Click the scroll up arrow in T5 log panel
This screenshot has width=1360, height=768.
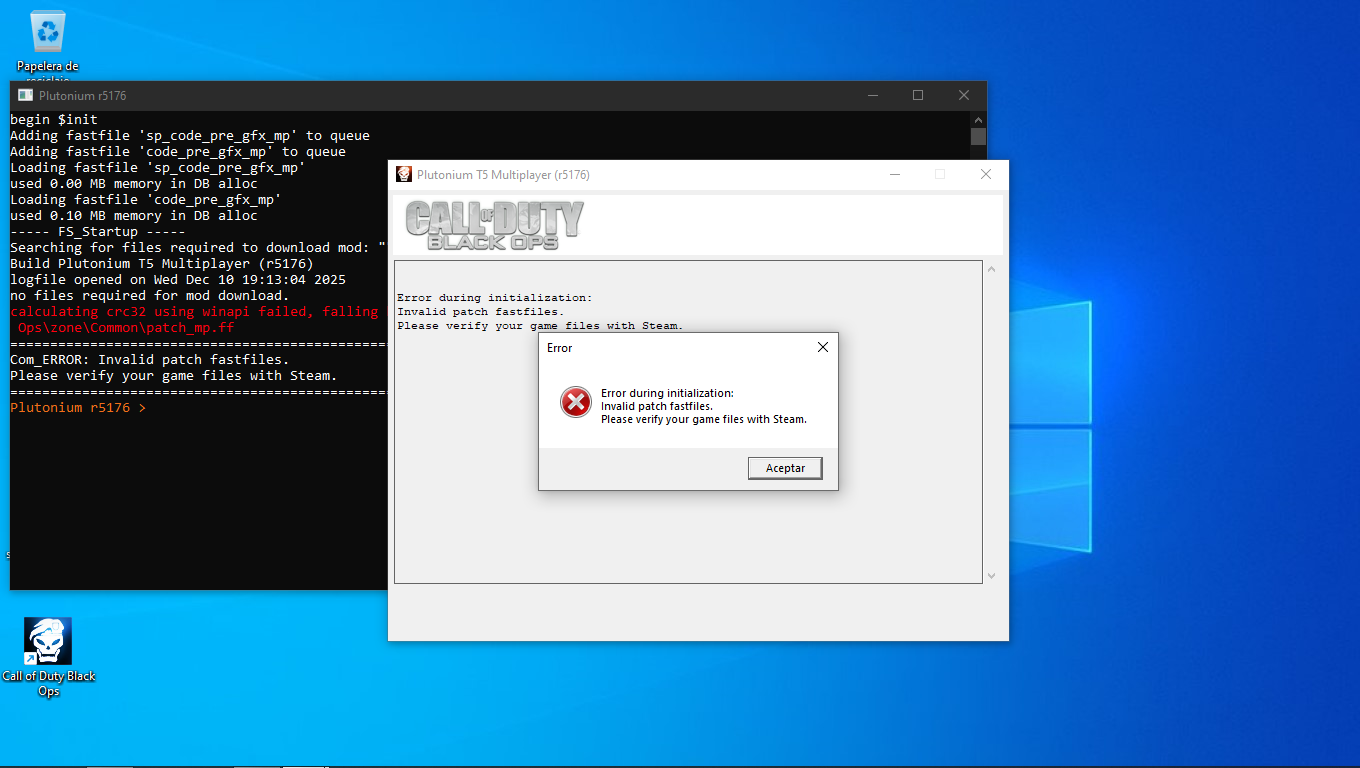click(x=991, y=269)
